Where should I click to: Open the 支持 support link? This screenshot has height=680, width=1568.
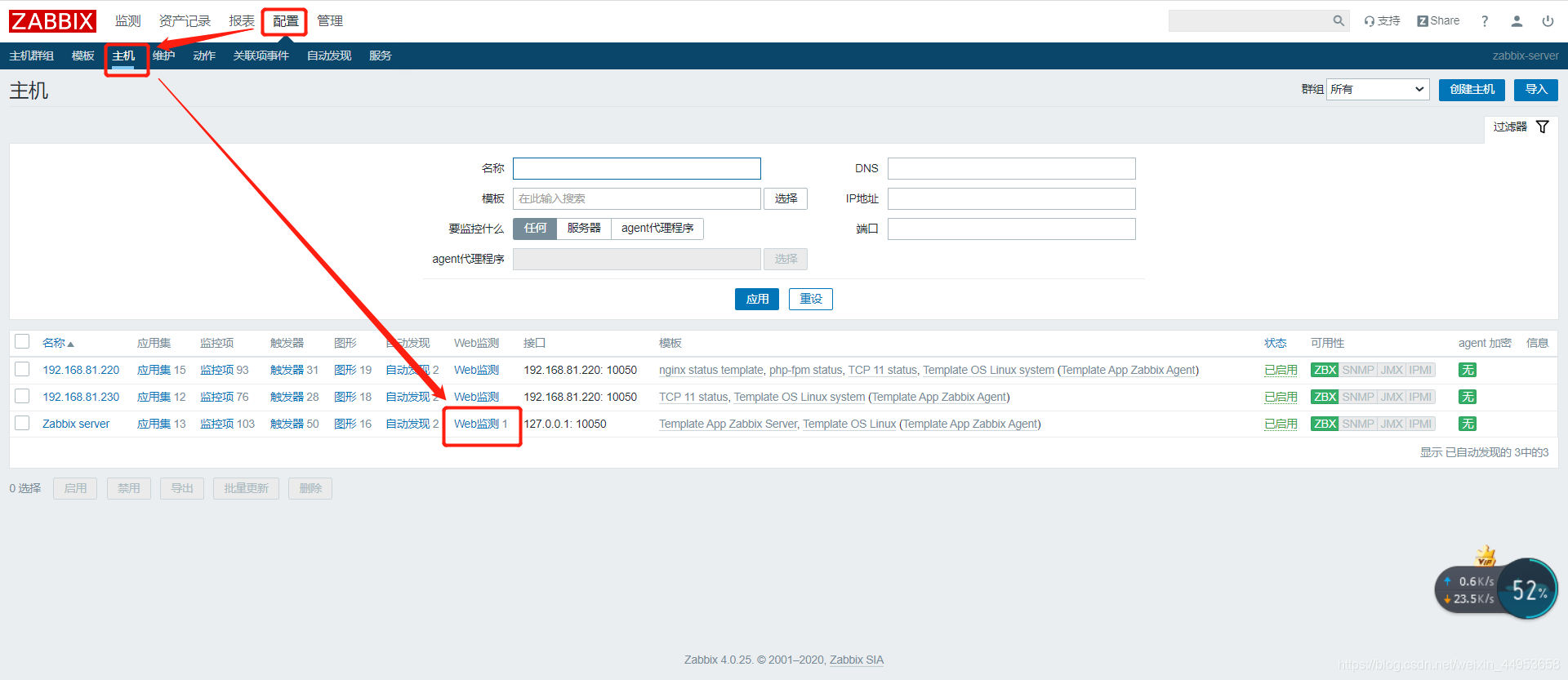pos(1382,21)
